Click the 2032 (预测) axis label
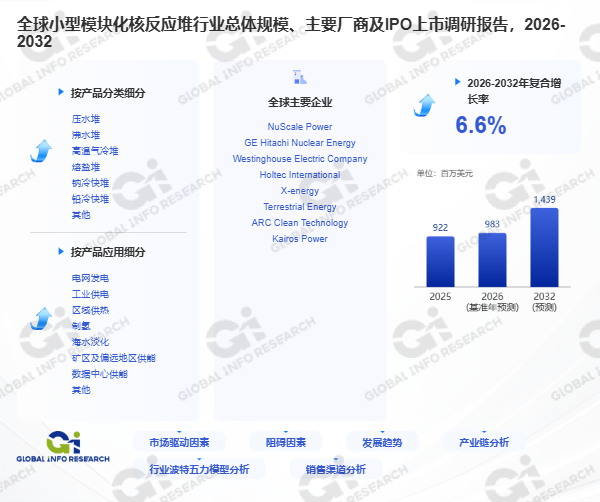This screenshot has height=502, width=600. point(545,302)
